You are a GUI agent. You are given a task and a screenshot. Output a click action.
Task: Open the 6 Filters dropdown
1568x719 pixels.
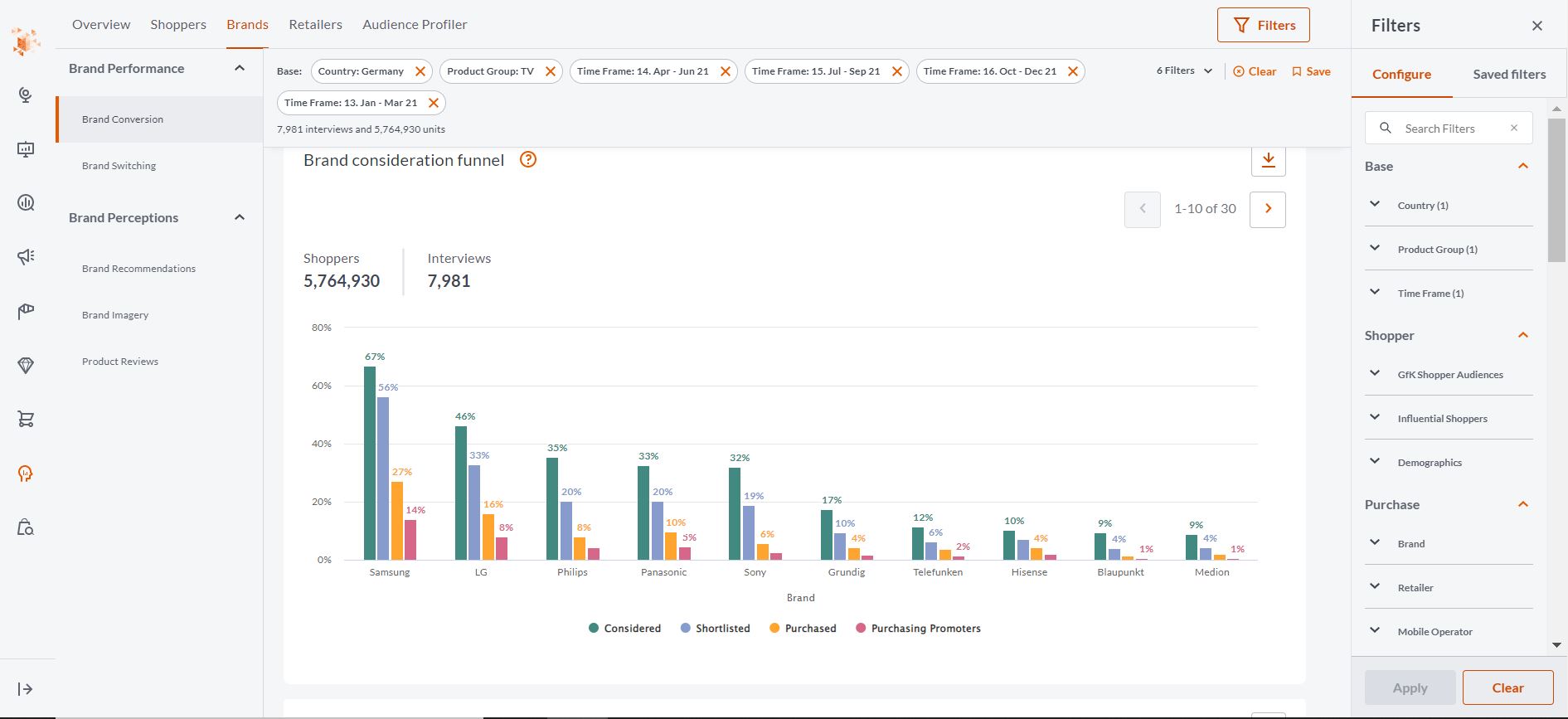click(1185, 71)
